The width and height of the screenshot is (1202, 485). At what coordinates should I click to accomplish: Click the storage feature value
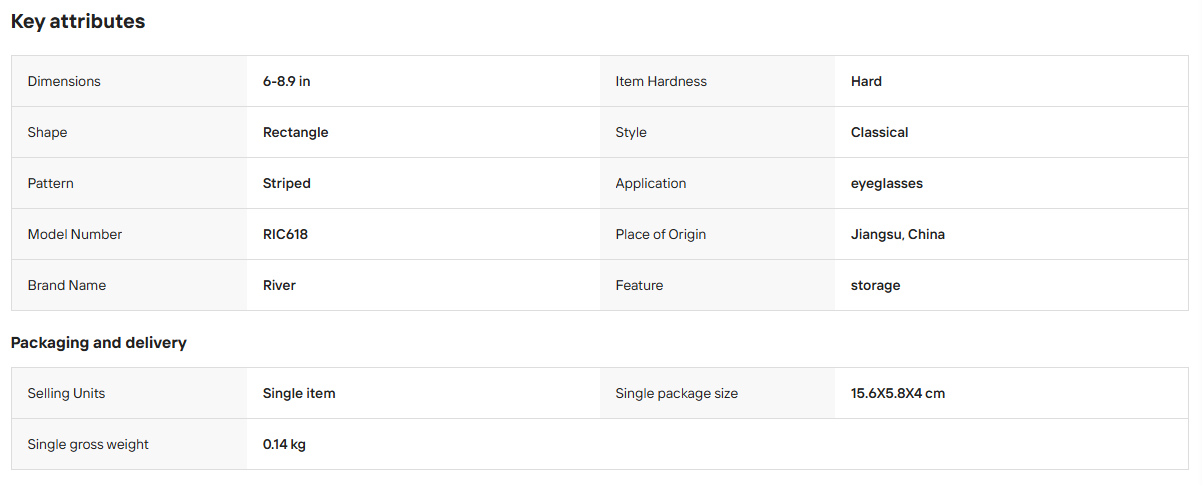point(876,285)
